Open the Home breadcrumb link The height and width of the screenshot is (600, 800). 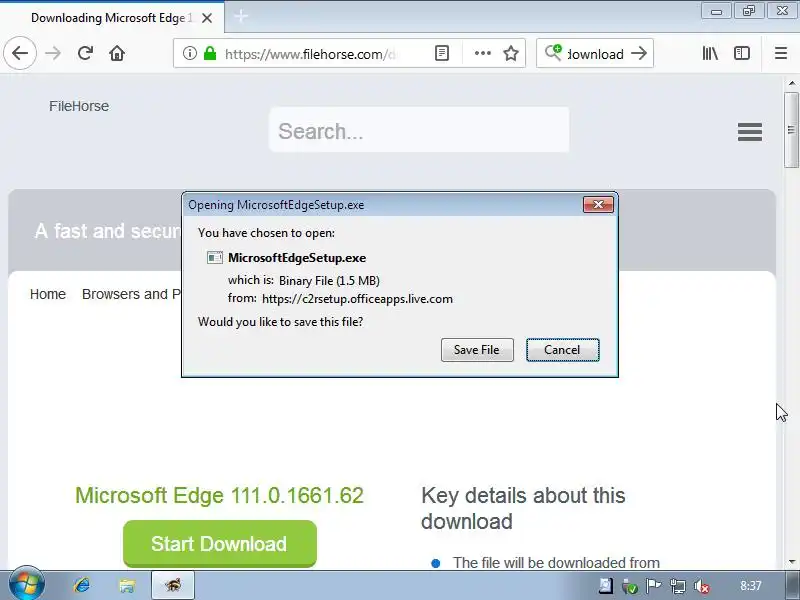[x=47, y=294]
